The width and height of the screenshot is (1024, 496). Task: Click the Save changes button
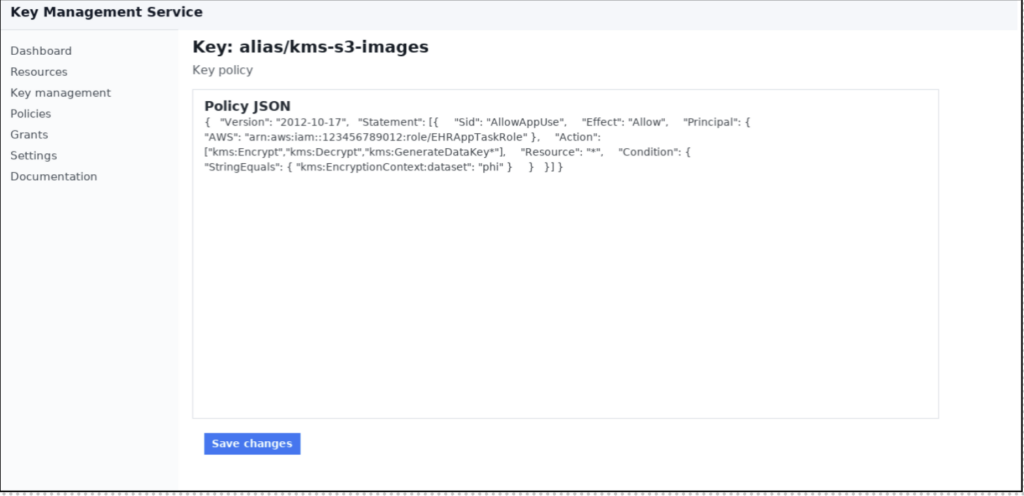tap(252, 444)
